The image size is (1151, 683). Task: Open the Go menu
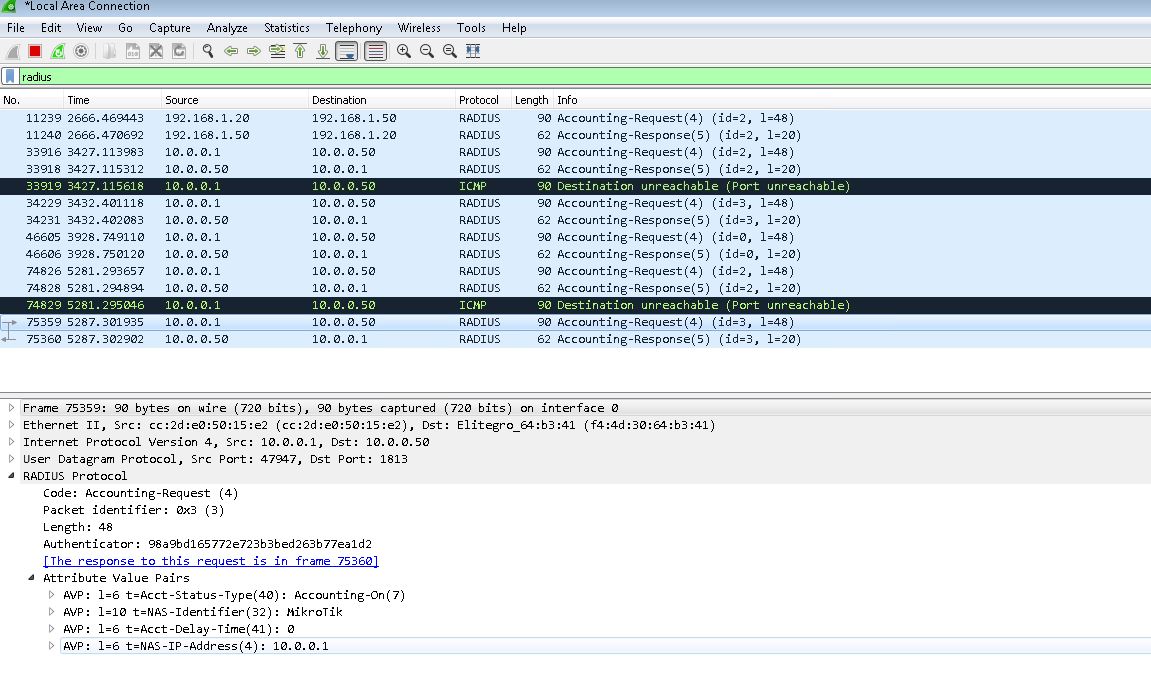point(126,28)
